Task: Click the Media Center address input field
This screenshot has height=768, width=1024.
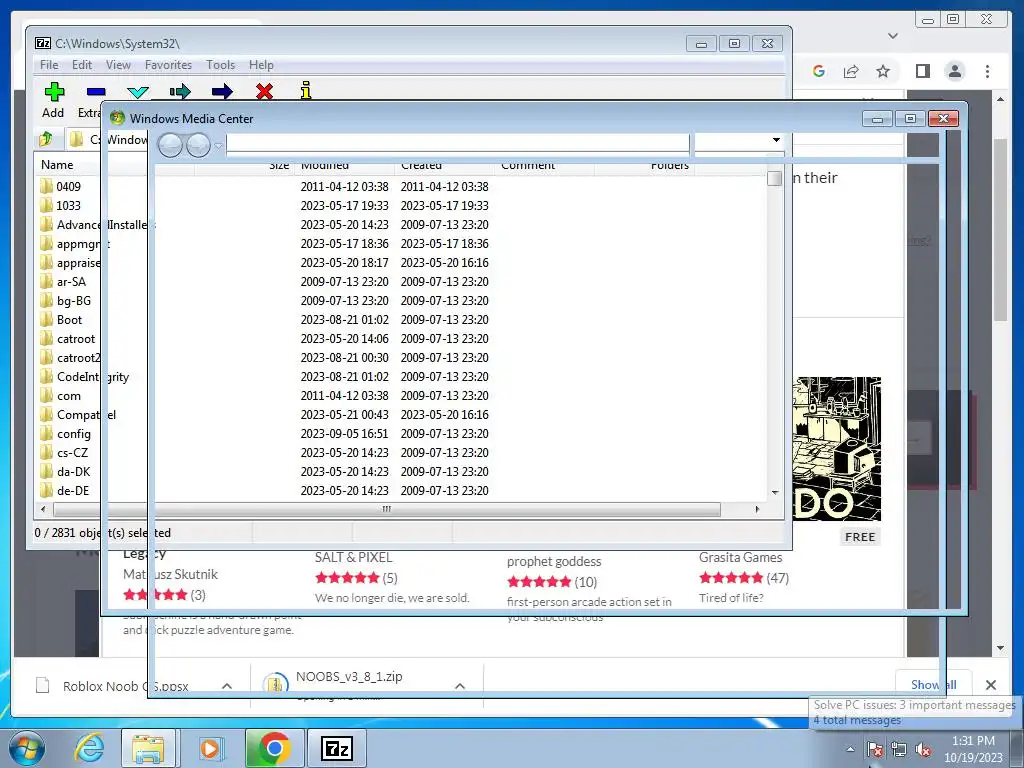Action: pyautogui.click(x=457, y=142)
